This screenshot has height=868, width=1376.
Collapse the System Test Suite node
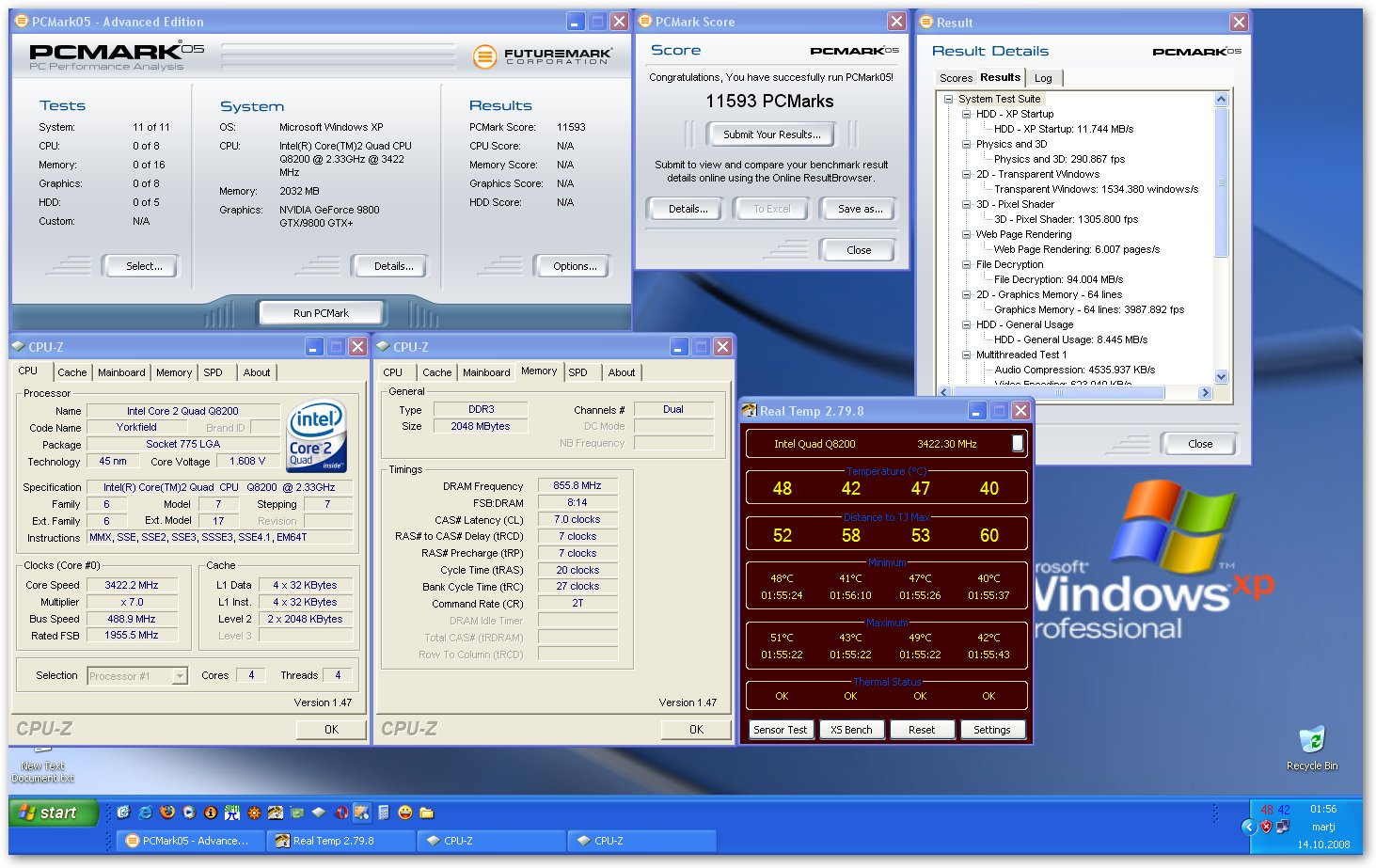coord(948,99)
